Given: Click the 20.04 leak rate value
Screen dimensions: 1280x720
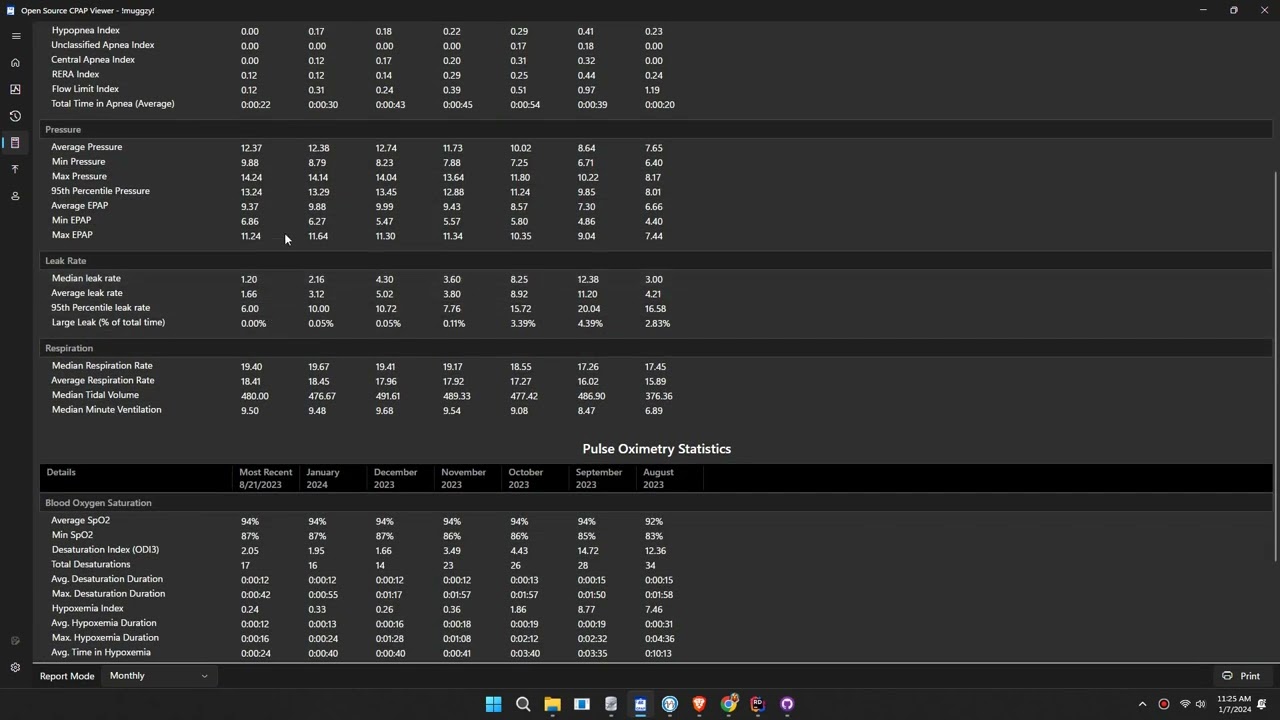Looking at the screenshot, I should pyautogui.click(x=588, y=309).
